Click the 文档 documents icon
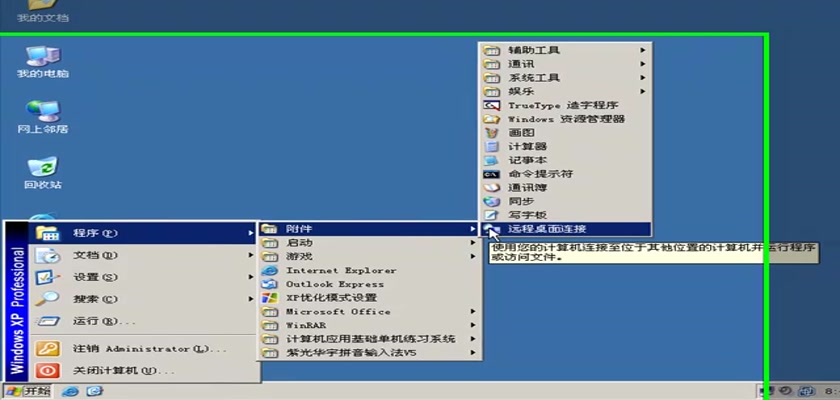The width and height of the screenshot is (840, 400). click(47, 255)
